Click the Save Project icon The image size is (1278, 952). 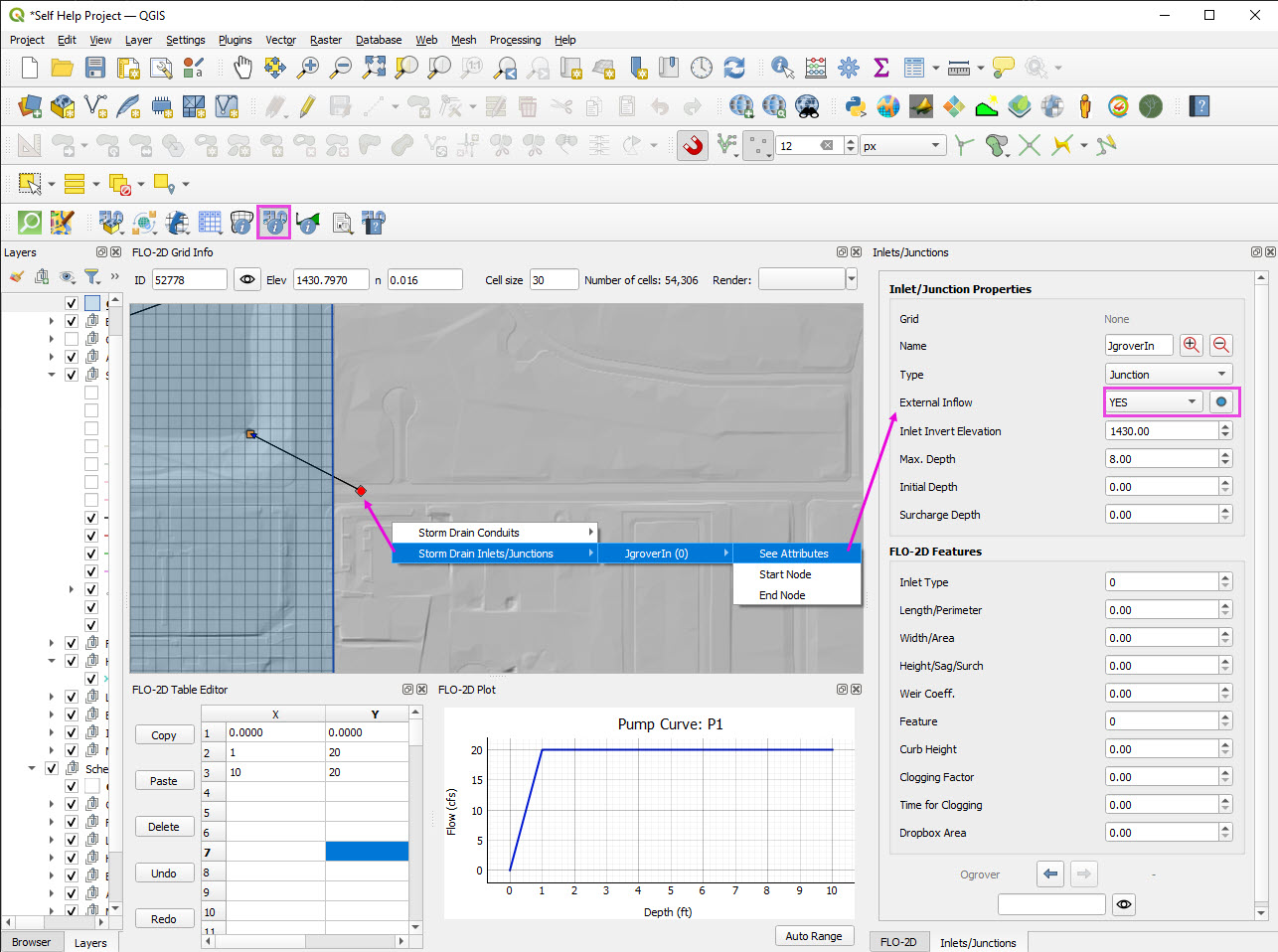pos(95,68)
